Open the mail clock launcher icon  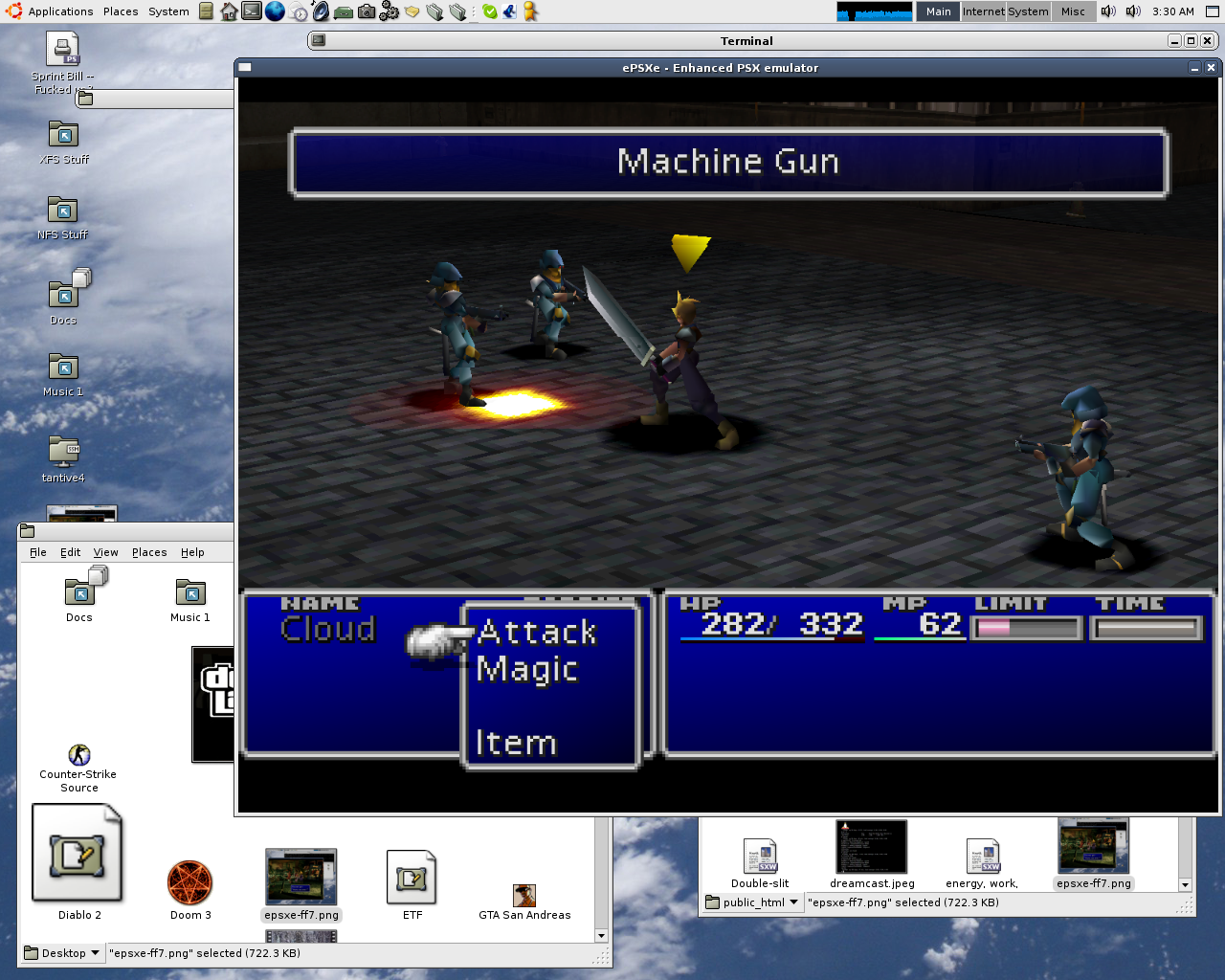[298, 11]
